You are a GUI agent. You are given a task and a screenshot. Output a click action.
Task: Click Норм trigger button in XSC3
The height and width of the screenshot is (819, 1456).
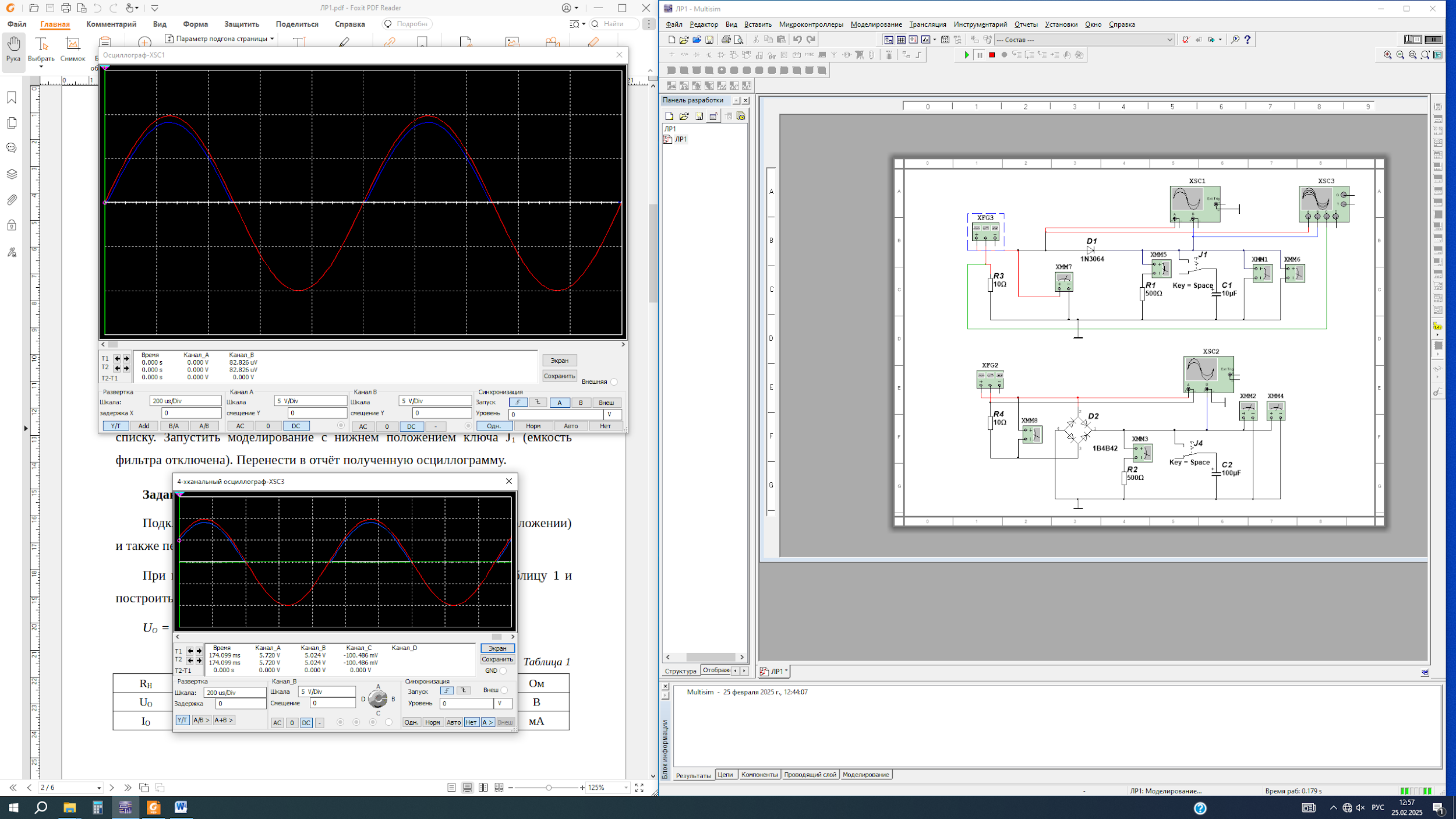(x=433, y=722)
